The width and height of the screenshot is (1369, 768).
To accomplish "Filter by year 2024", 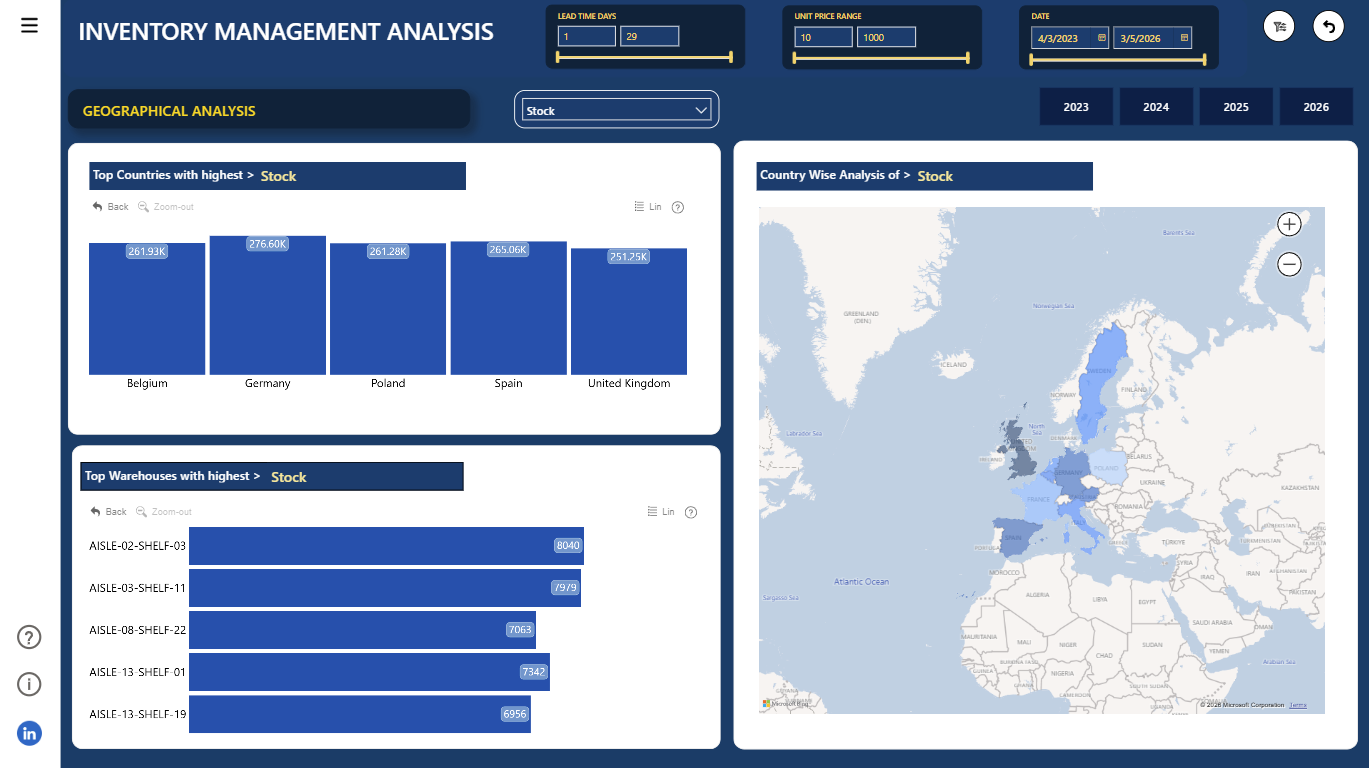I will point(1156,107).
